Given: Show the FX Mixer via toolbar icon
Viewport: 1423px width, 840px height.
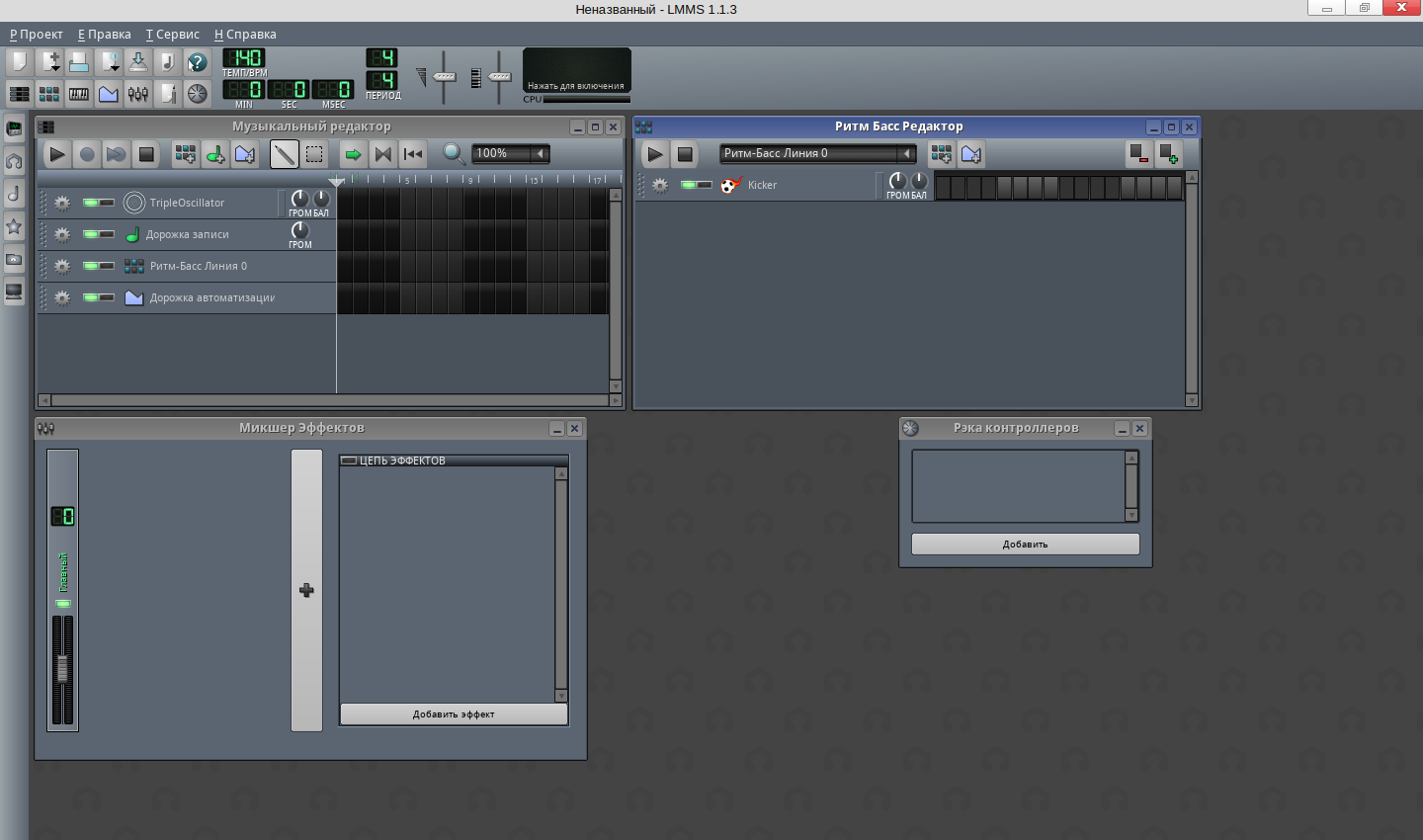Looking at the screenshot, I should coord(138,94).
